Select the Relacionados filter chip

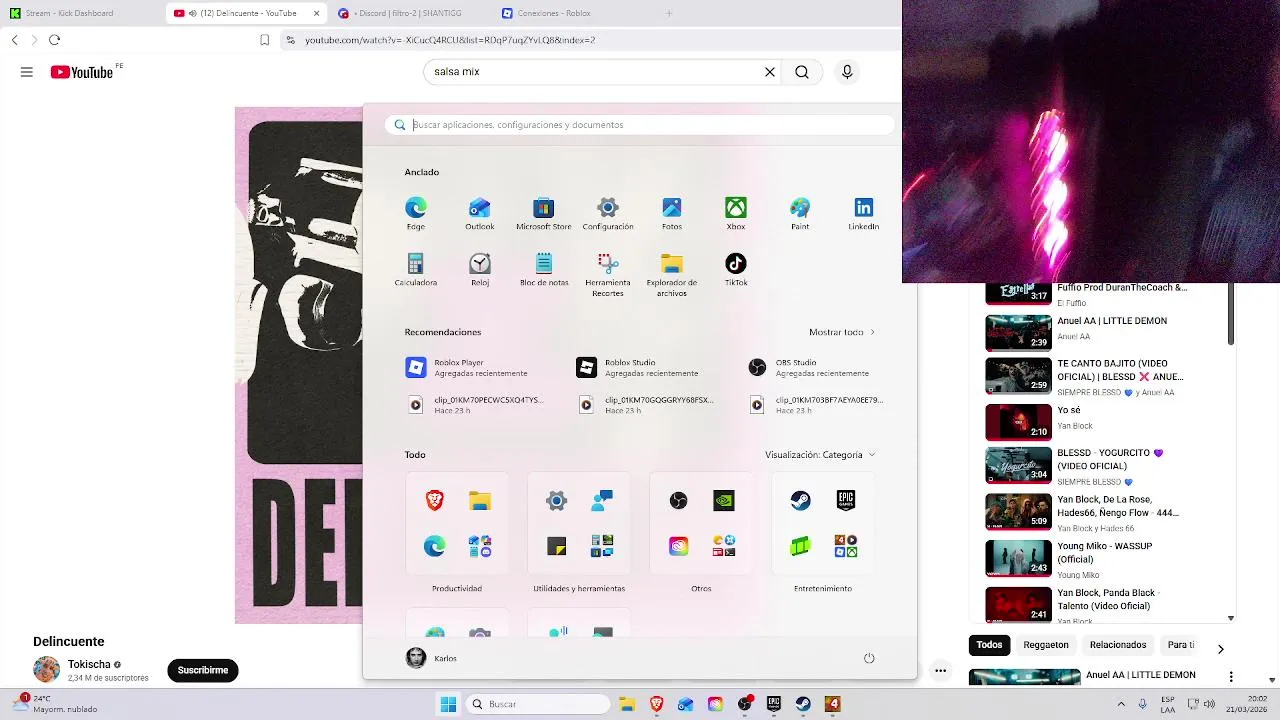click(1118, 645)
